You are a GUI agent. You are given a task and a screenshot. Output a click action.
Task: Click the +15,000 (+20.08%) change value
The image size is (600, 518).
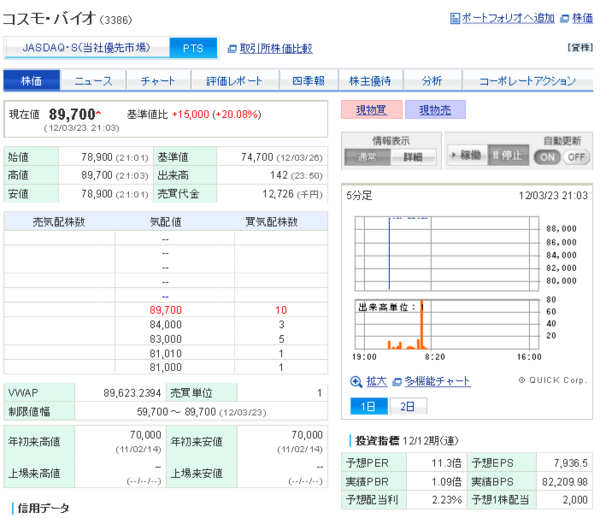pyautogui.click(x=217, y=114)
